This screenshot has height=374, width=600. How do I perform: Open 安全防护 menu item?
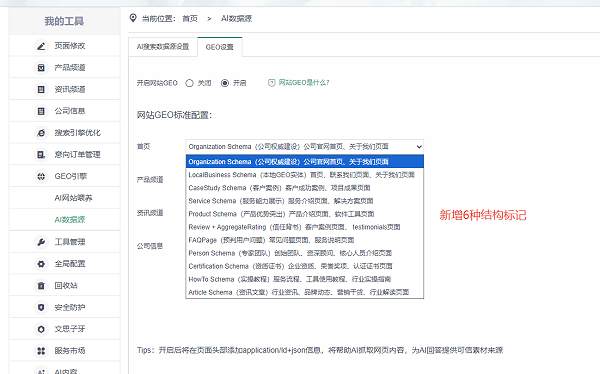pyautogui.click(x=65, y=307)
